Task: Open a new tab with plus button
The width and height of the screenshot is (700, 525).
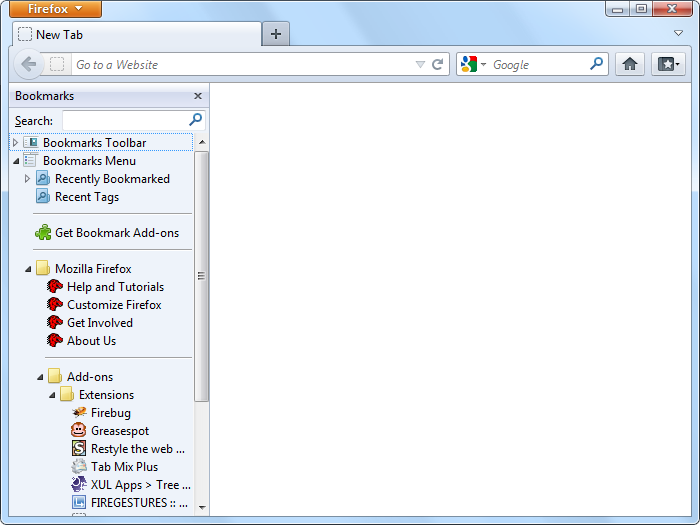Action: [275, 34]
